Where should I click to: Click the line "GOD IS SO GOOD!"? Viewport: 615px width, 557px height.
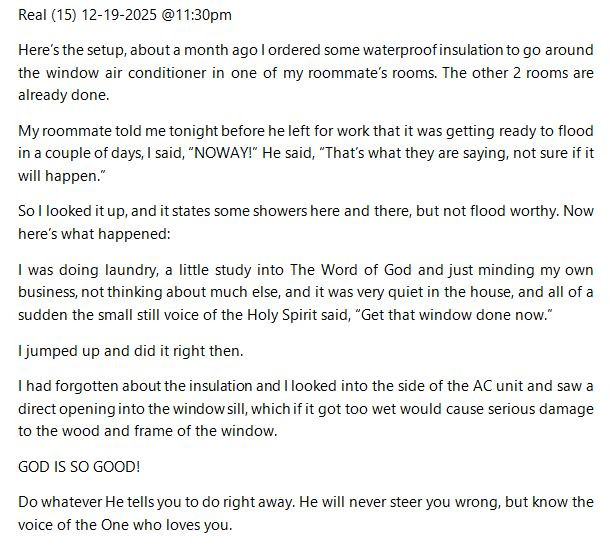tap(81, 467)
